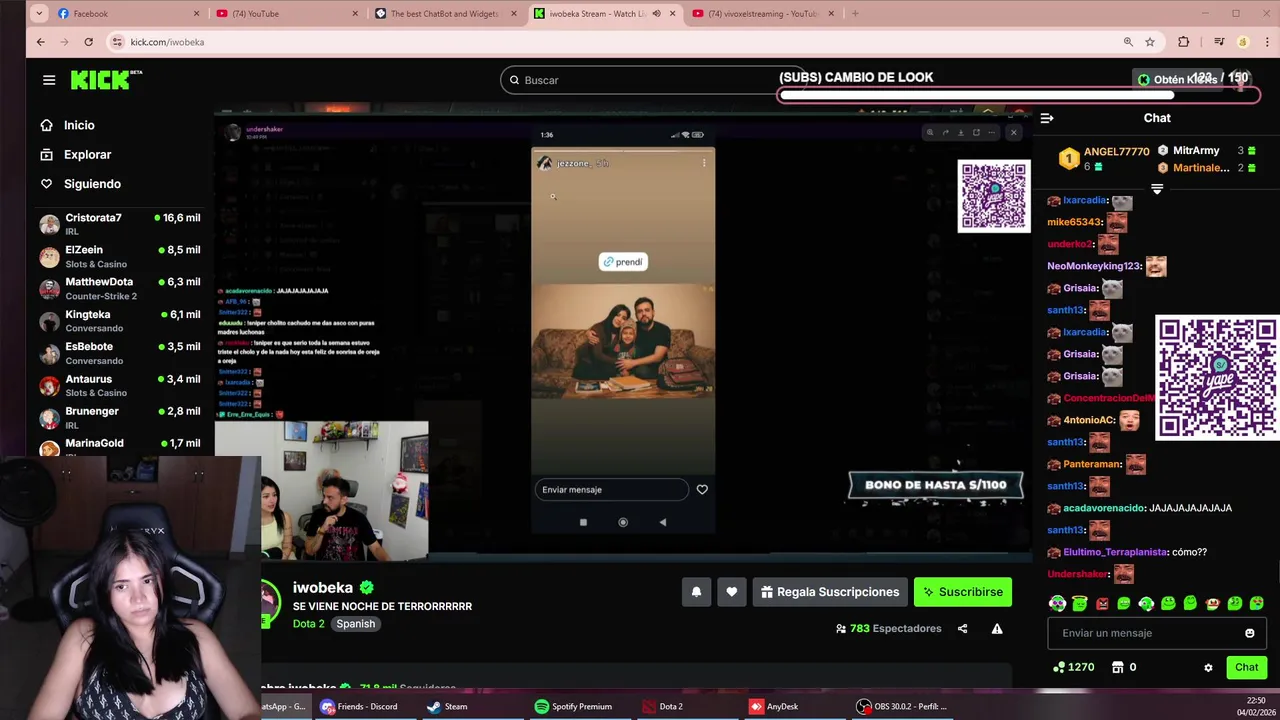Open the browser extensions puzzle icon
Image resolution: width=1280 pixels, height=720 pixels.
(1184, 42)
